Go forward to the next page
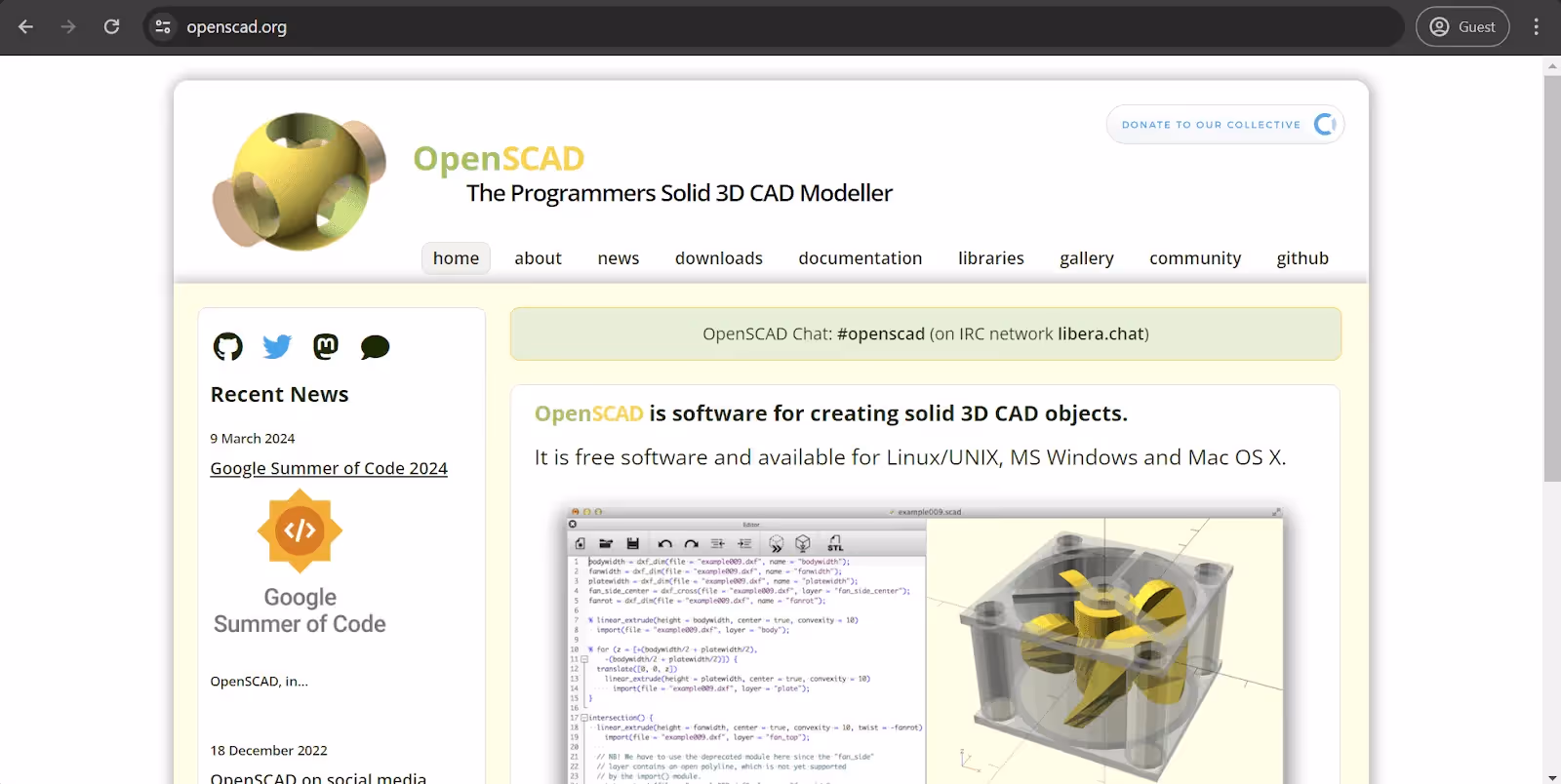 pos(68,27)
